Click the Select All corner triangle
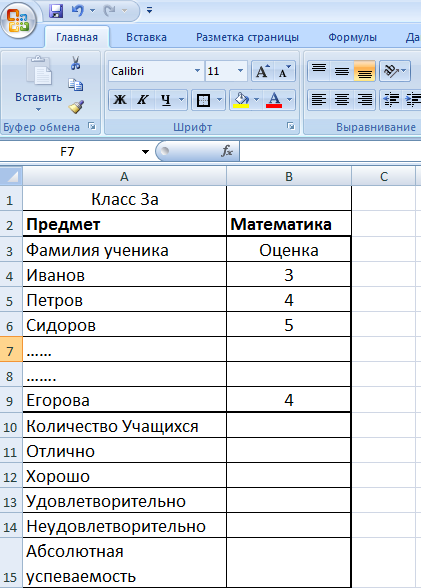Image resolution: width=421 pixels, height=588 pixels. 11,176
